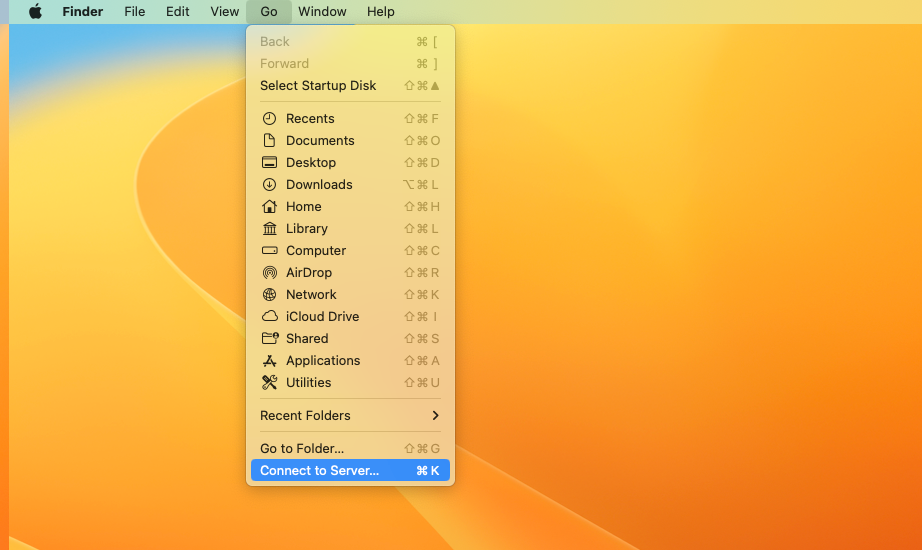This screenshot has width=922, height=550.
Task: Click the Utilities tools icon
Action: click(x=269, y=382)
